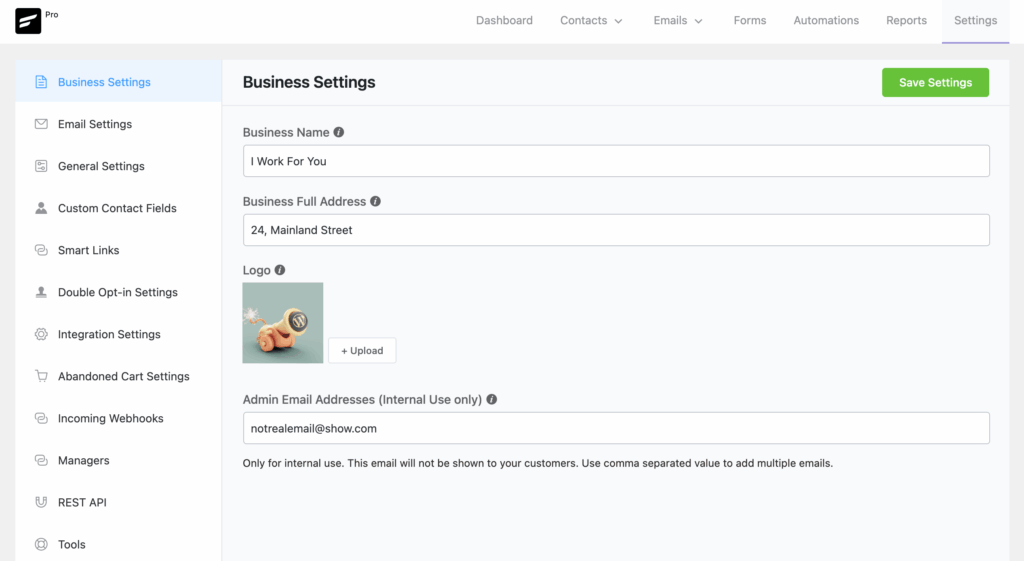Open Smart Links in the sidebar
The height and width of the screenshot is (561, 1024).
click(x=118, y=249)
